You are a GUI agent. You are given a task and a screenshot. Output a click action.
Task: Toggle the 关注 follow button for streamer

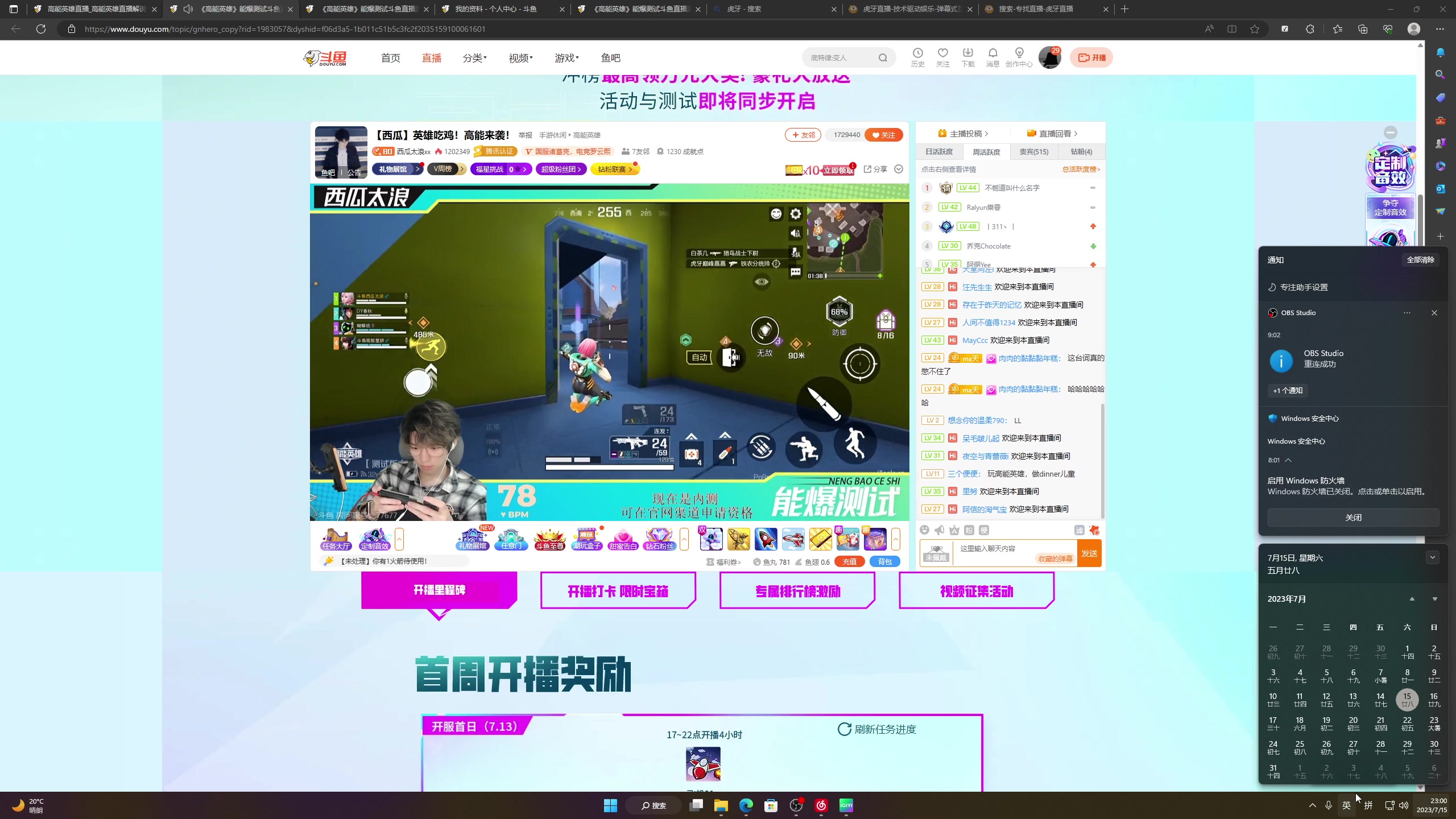tap(883, 135)
